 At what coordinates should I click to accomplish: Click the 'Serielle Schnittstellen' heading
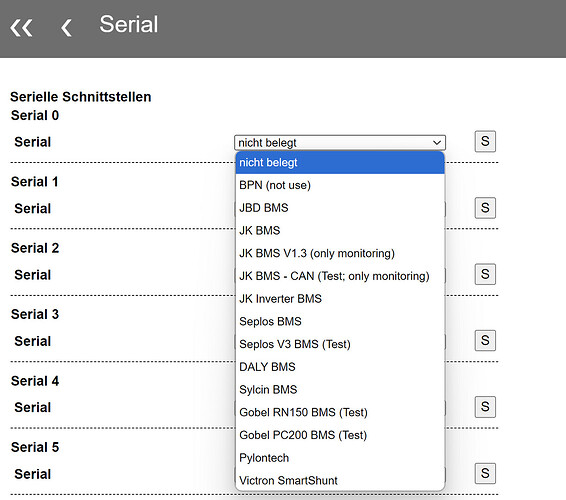click(80, 97)
